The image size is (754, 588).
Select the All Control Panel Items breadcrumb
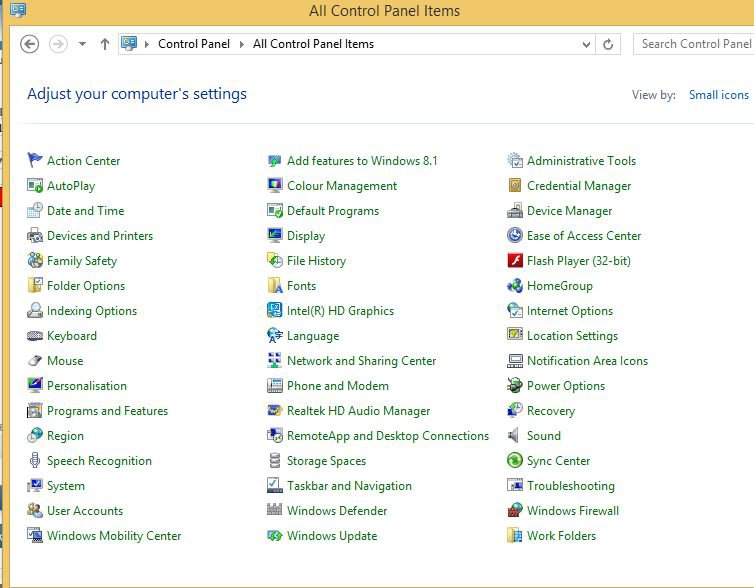click(313, 44)
